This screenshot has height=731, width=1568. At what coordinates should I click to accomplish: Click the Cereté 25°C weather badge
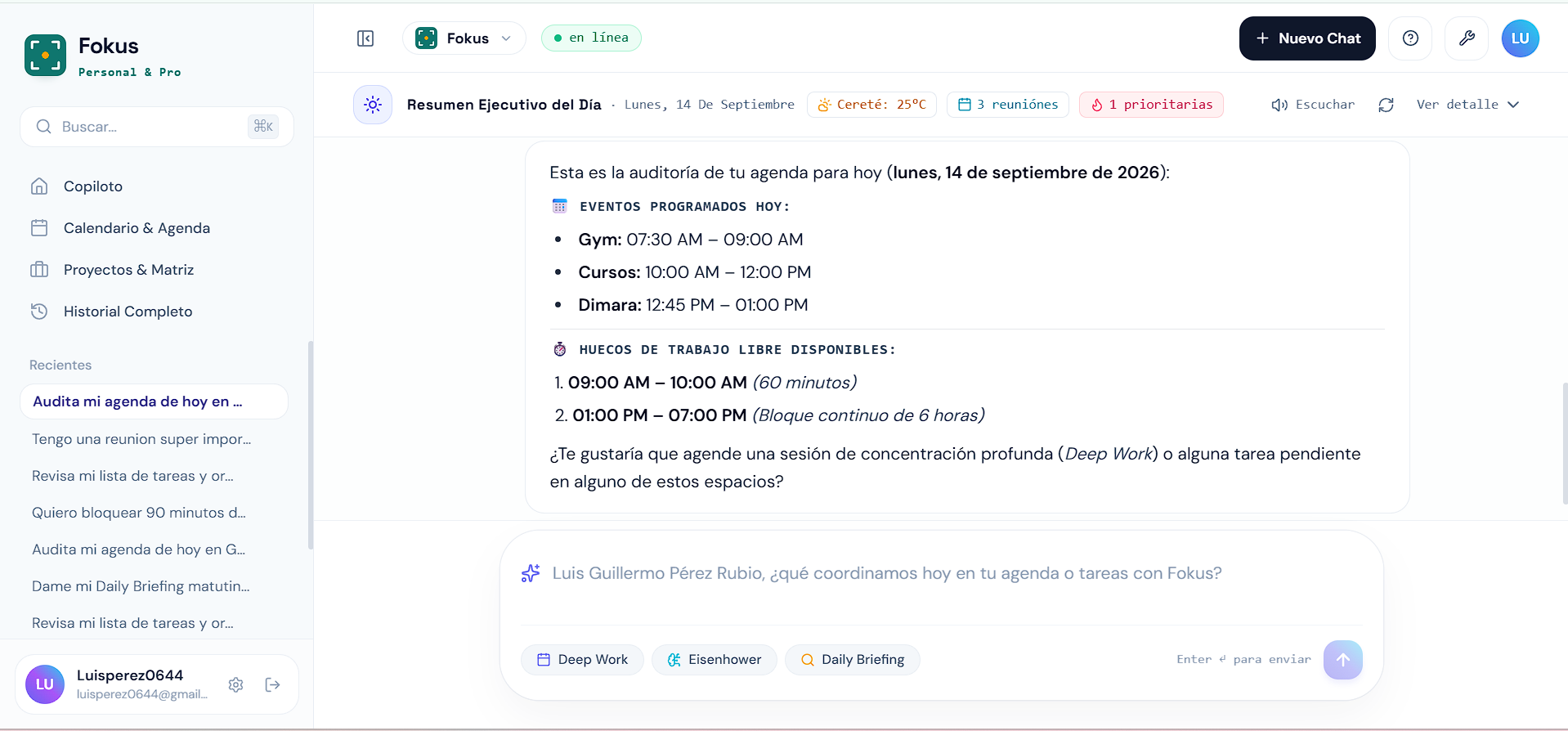tap(871, 105)
